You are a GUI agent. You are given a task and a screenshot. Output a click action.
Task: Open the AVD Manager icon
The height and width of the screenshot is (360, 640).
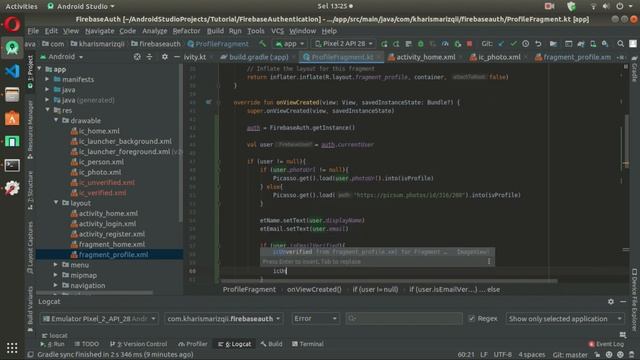coord(593,44)
